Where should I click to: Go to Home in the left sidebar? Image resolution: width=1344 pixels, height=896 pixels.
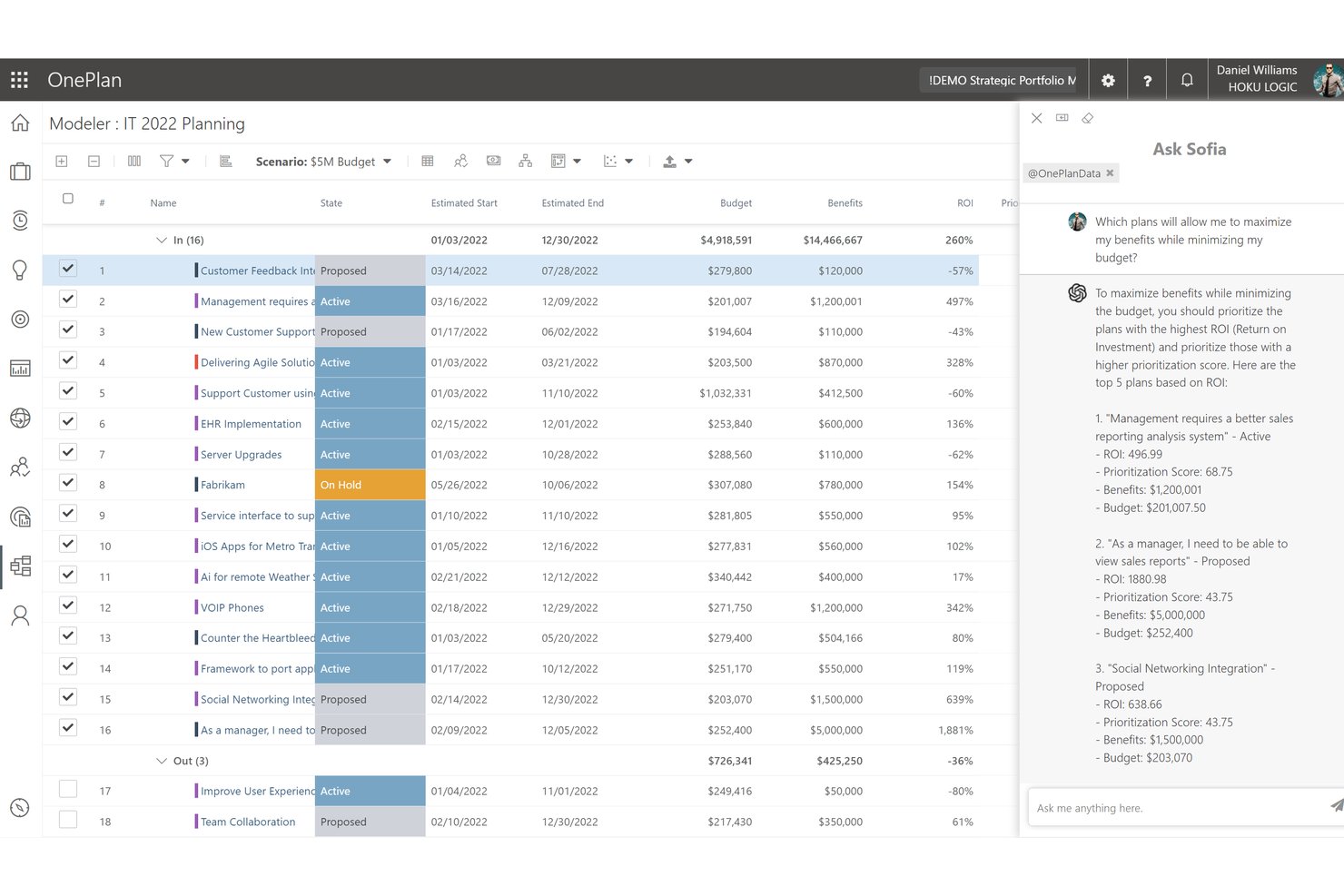(20, 123)
